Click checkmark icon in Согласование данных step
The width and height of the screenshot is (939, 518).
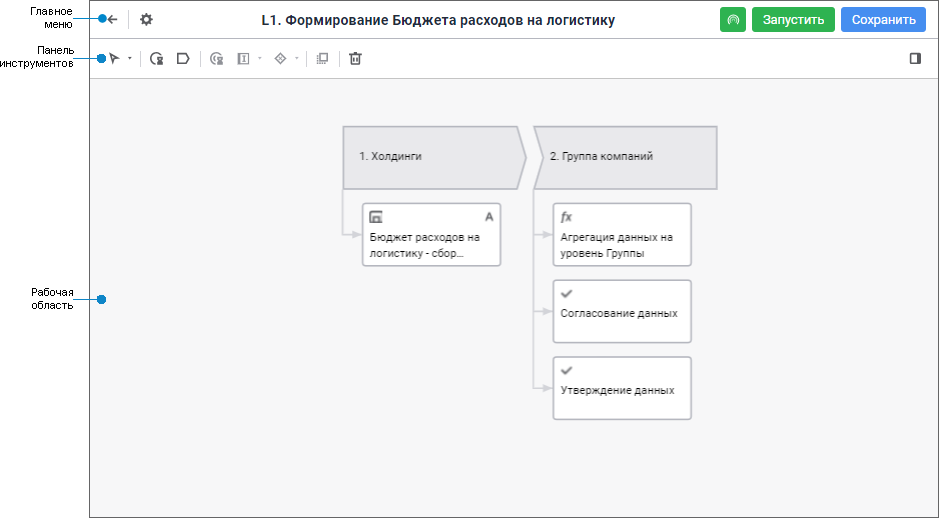(566, 293)
